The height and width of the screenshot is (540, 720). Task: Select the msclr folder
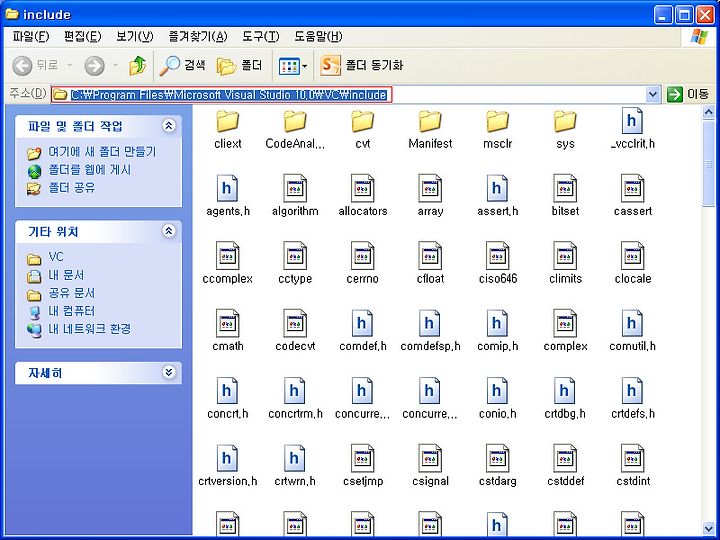click(x=498, y=130)
